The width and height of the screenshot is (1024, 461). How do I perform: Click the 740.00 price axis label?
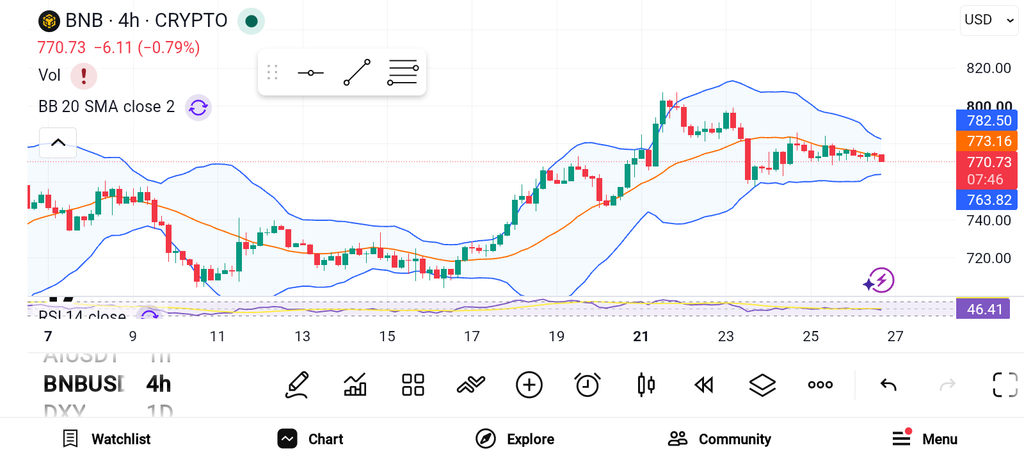(x=988, y=220)
